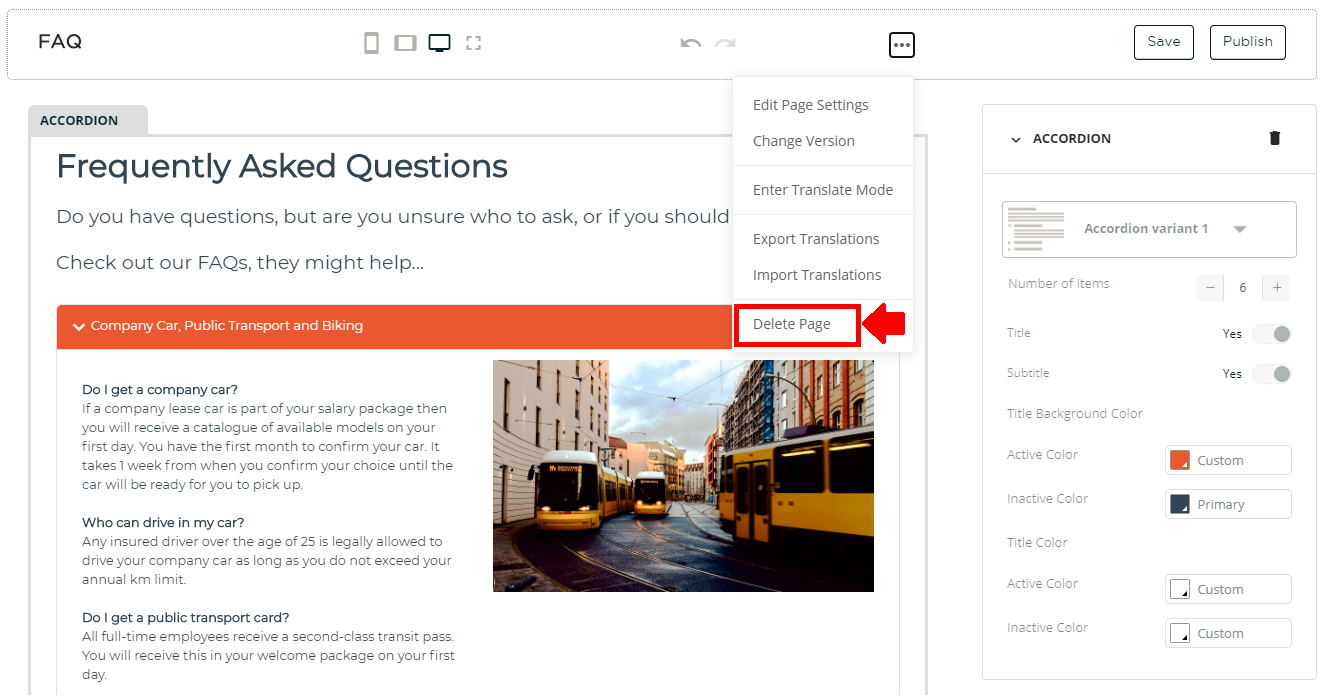Choose Enter Translate Mode
The height and width of the screenshot is (699, 1332).
pyautogui.click(x=823, y=190)
